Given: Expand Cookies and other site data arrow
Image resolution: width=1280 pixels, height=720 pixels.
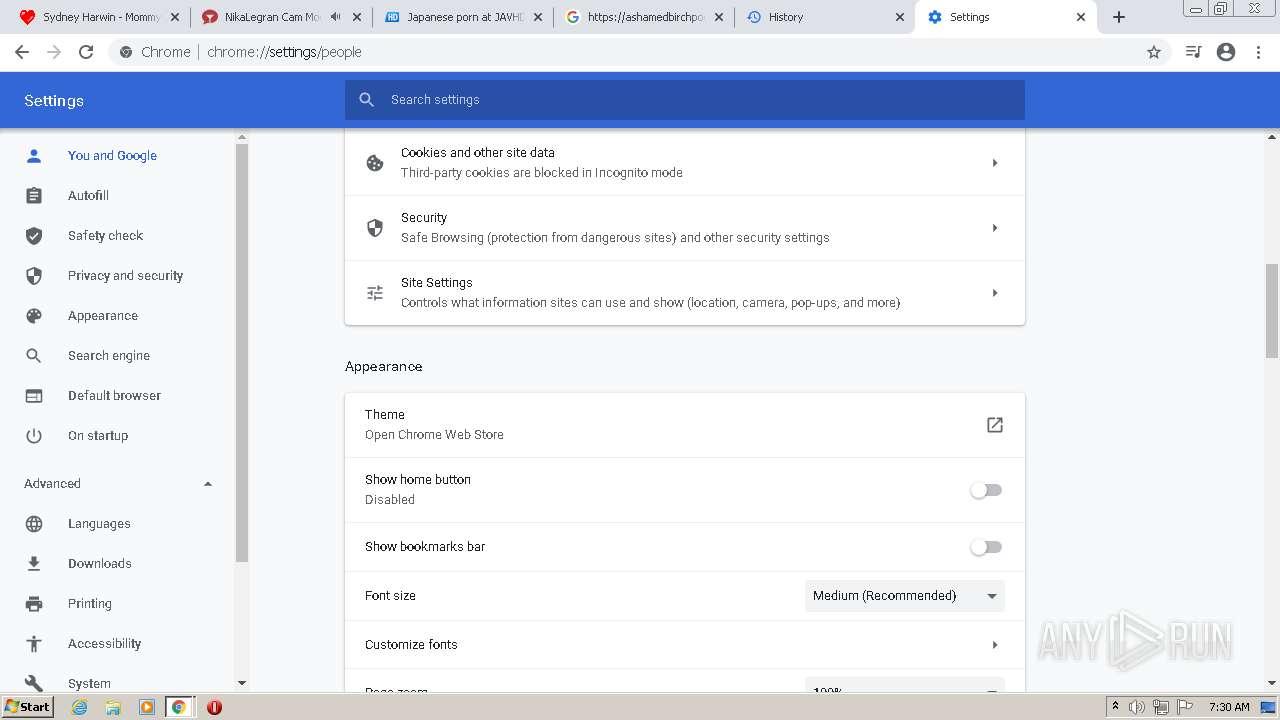Looking at the screenshot, I should tap(994, 163).
